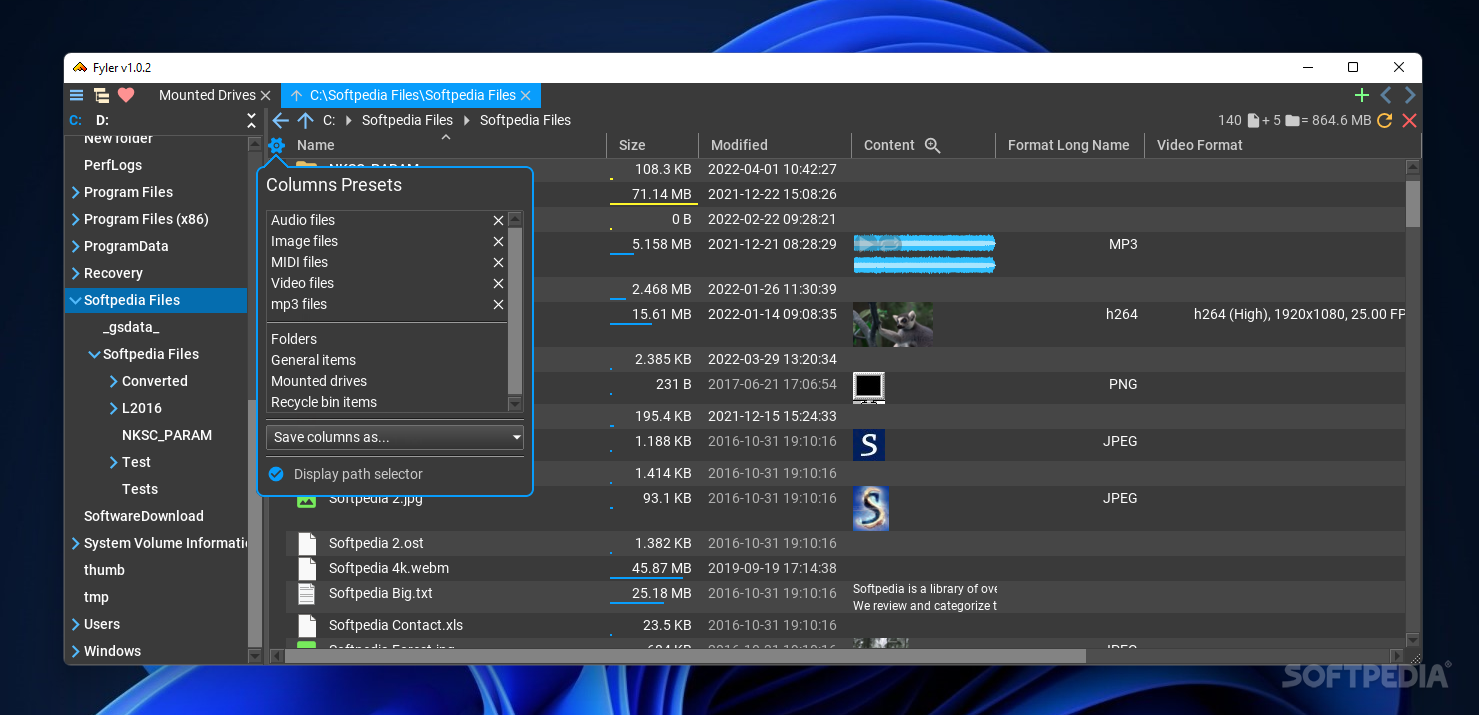
Task: Expand the L2016 subfolder
Action: coord(114,408)
